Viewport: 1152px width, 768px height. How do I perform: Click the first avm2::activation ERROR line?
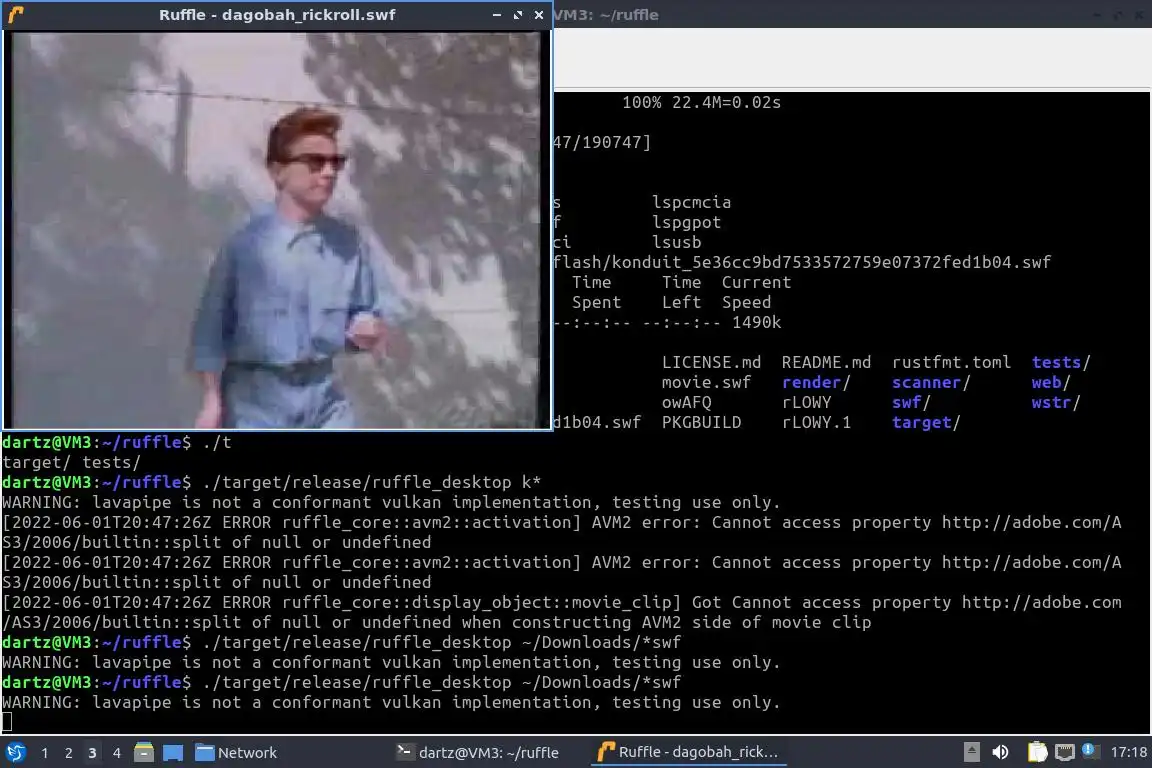562,532
